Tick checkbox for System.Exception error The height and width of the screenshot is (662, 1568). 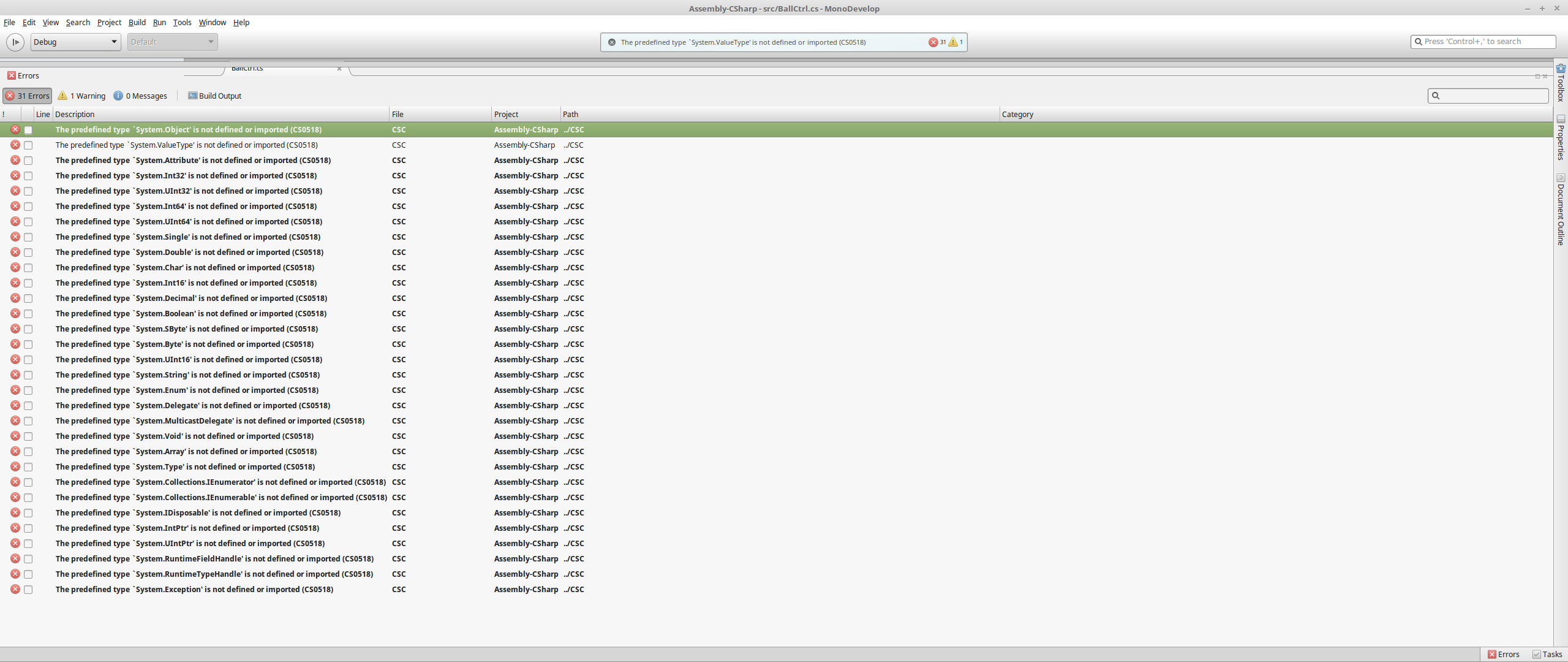tap(28, 590)
